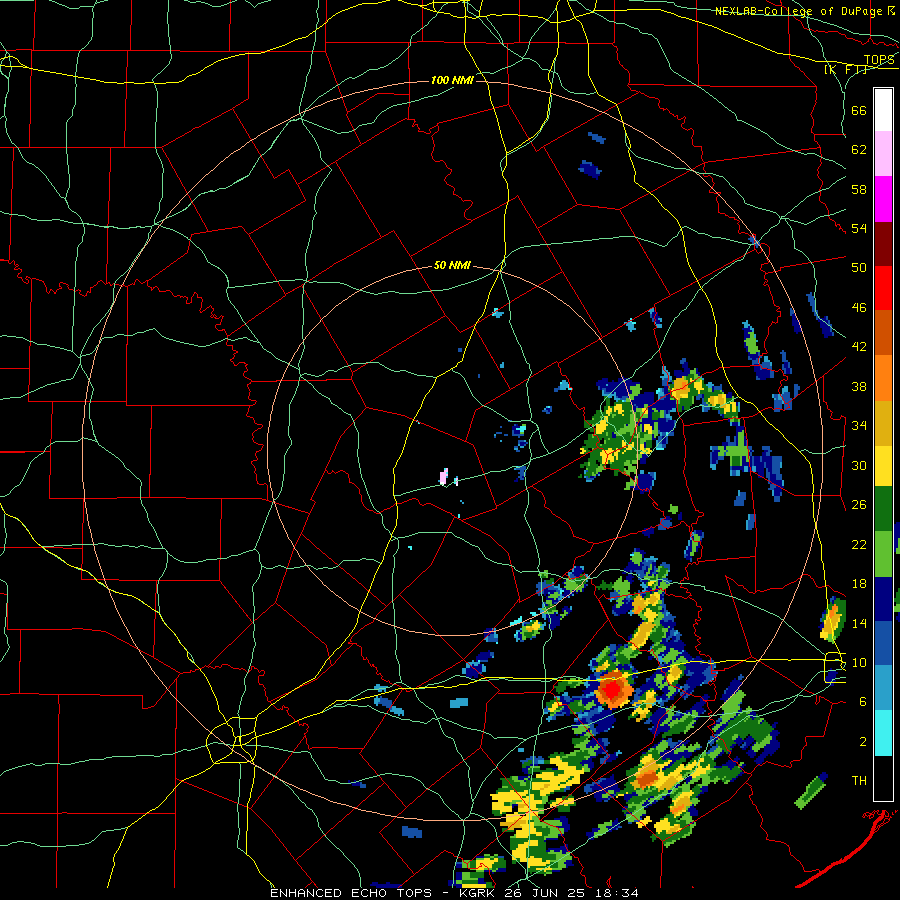Click the legend value 54
This screenshot has width=900, height=900.
[x=859, y=228]
